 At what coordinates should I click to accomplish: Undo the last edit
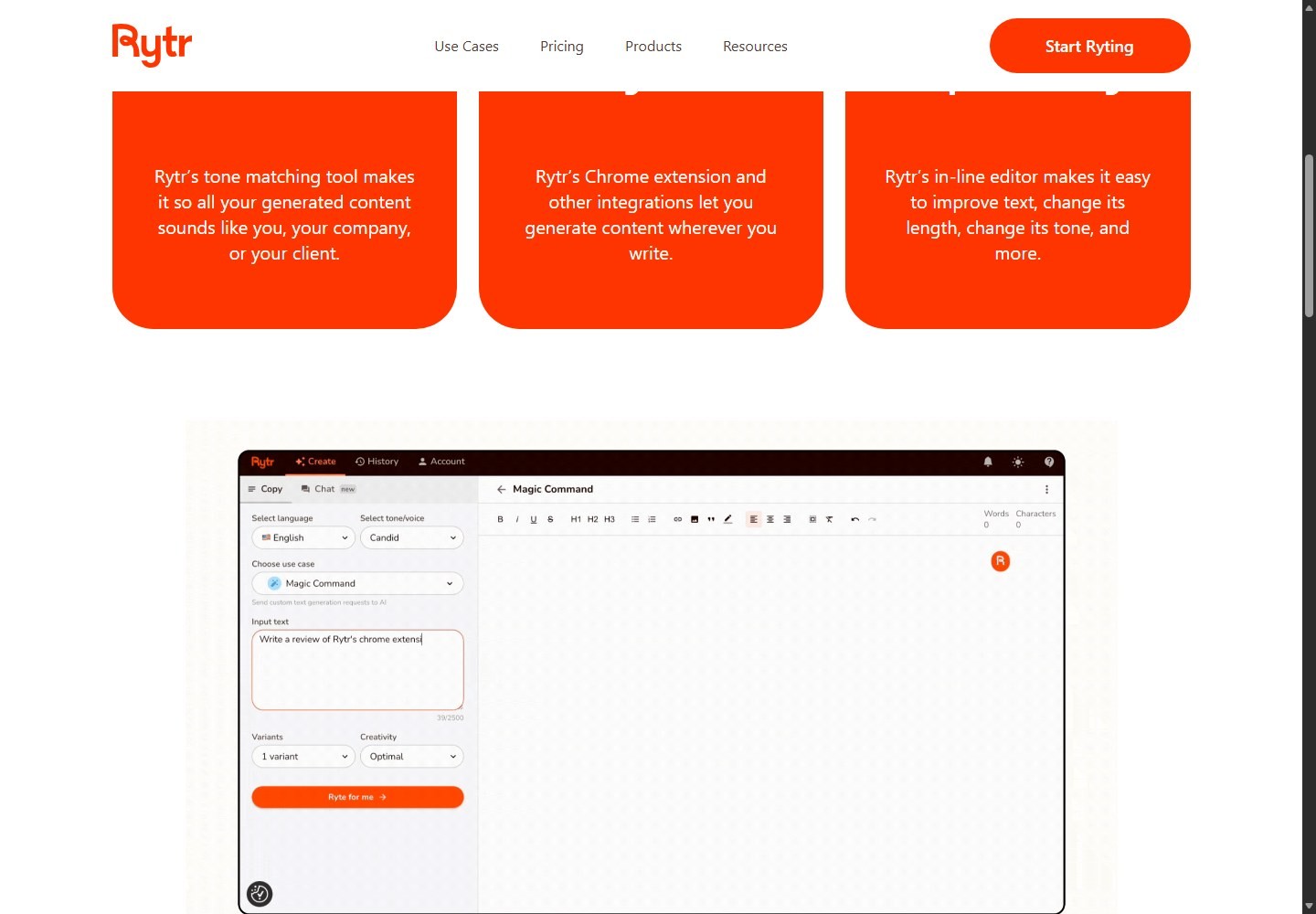[x=855, y=519]
